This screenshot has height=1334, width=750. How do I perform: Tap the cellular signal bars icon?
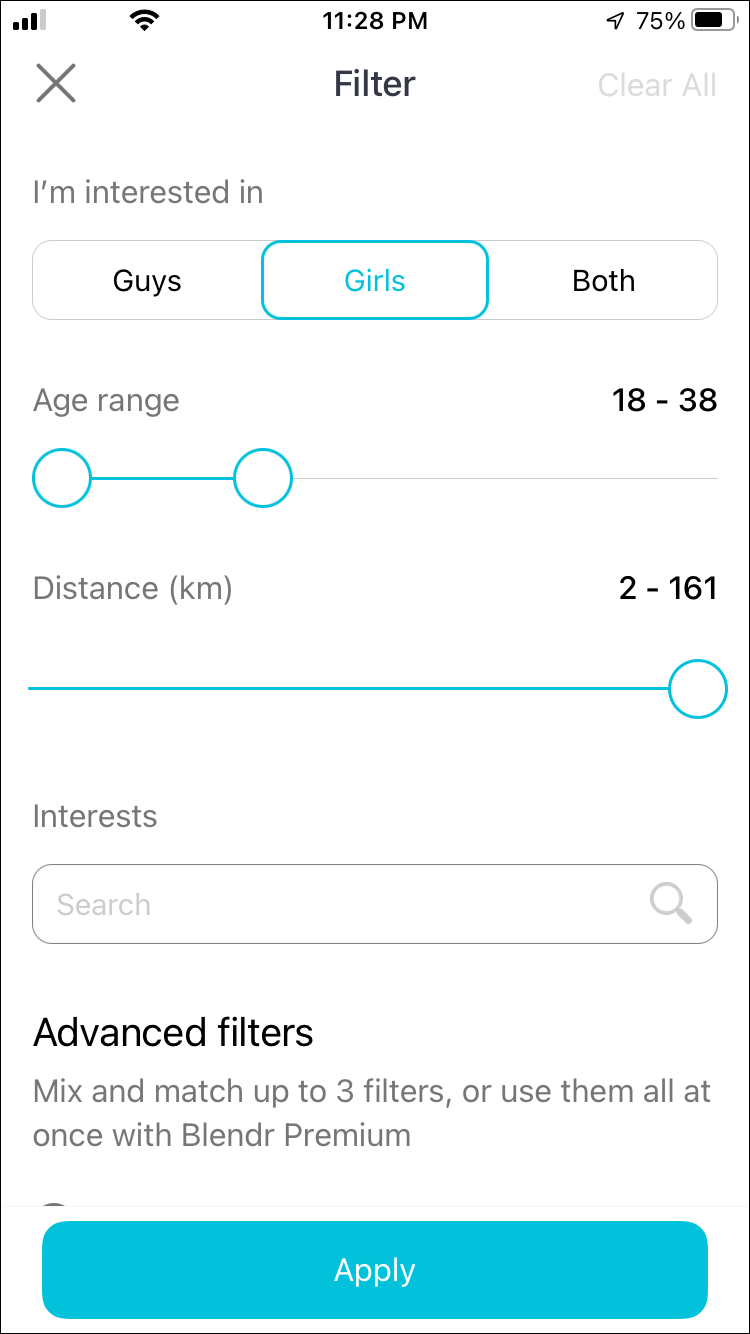pos(30,21)
